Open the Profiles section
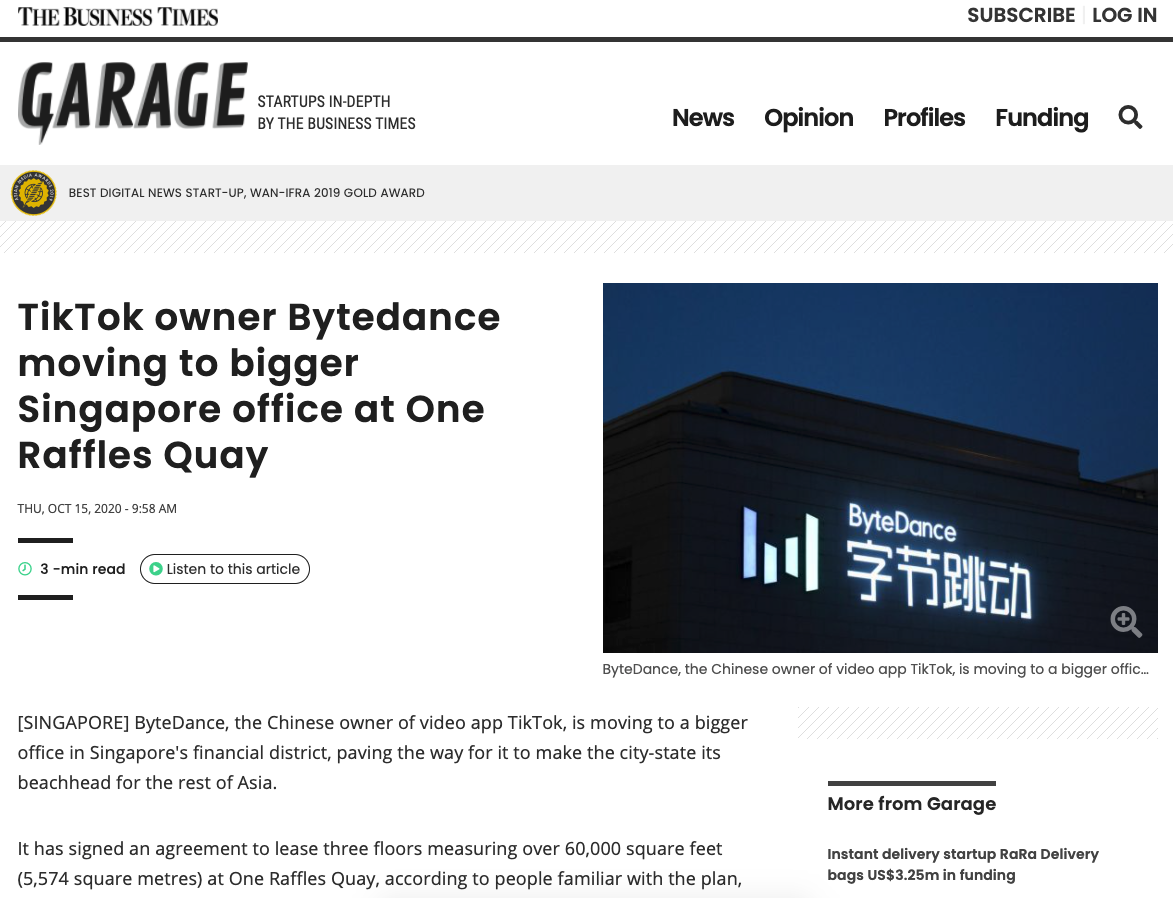Image resolution: width=1173 pixels, height=898 pixels. (924, 117)
